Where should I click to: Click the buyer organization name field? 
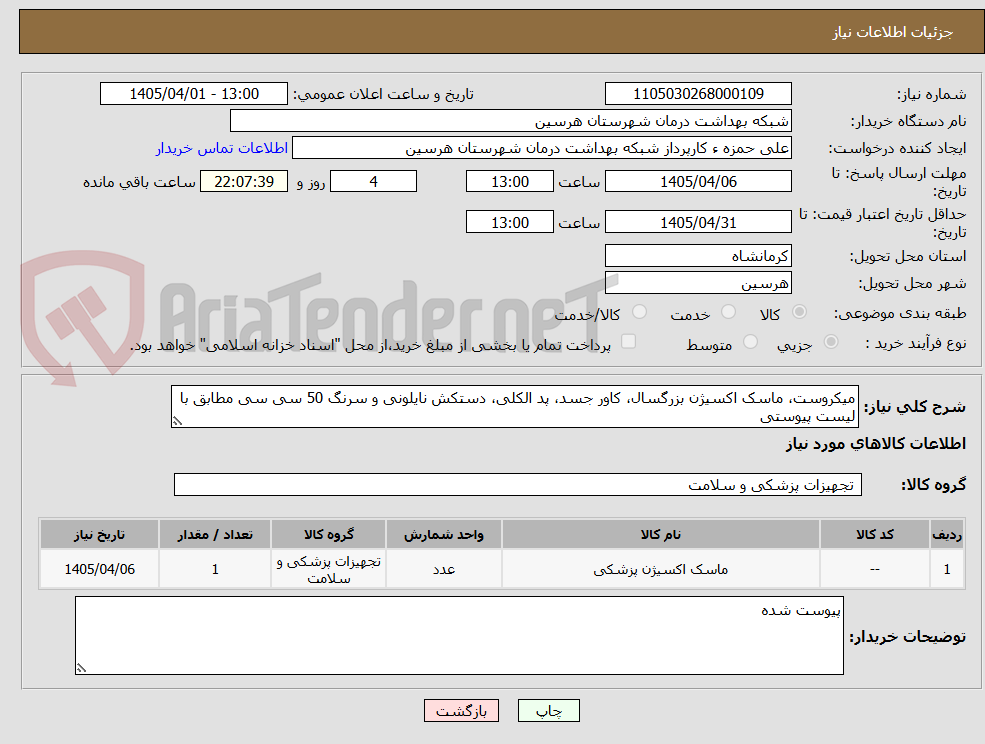[511, 121]
